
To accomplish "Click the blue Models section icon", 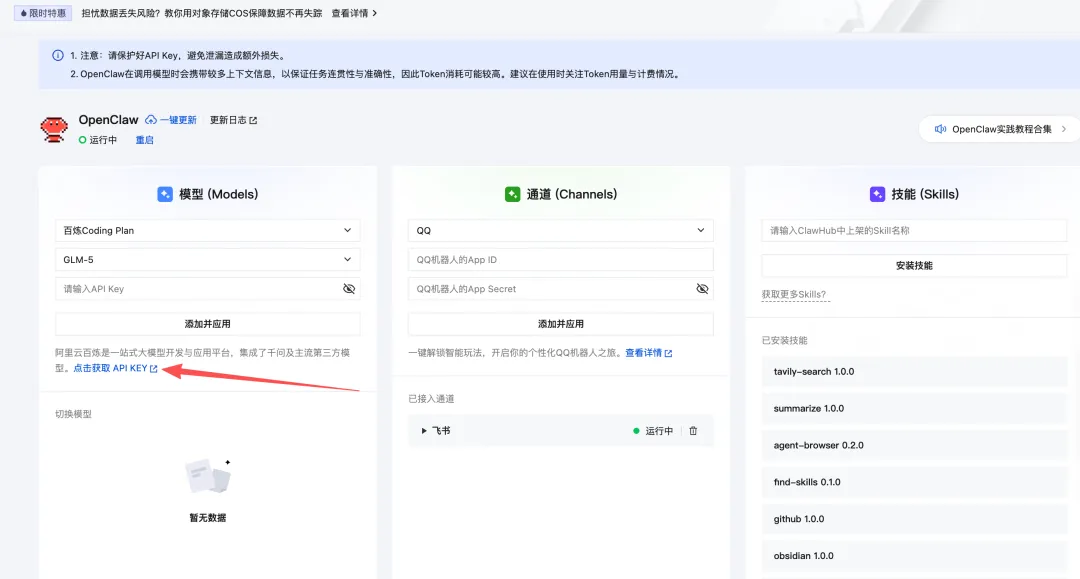I will point(165,194).
